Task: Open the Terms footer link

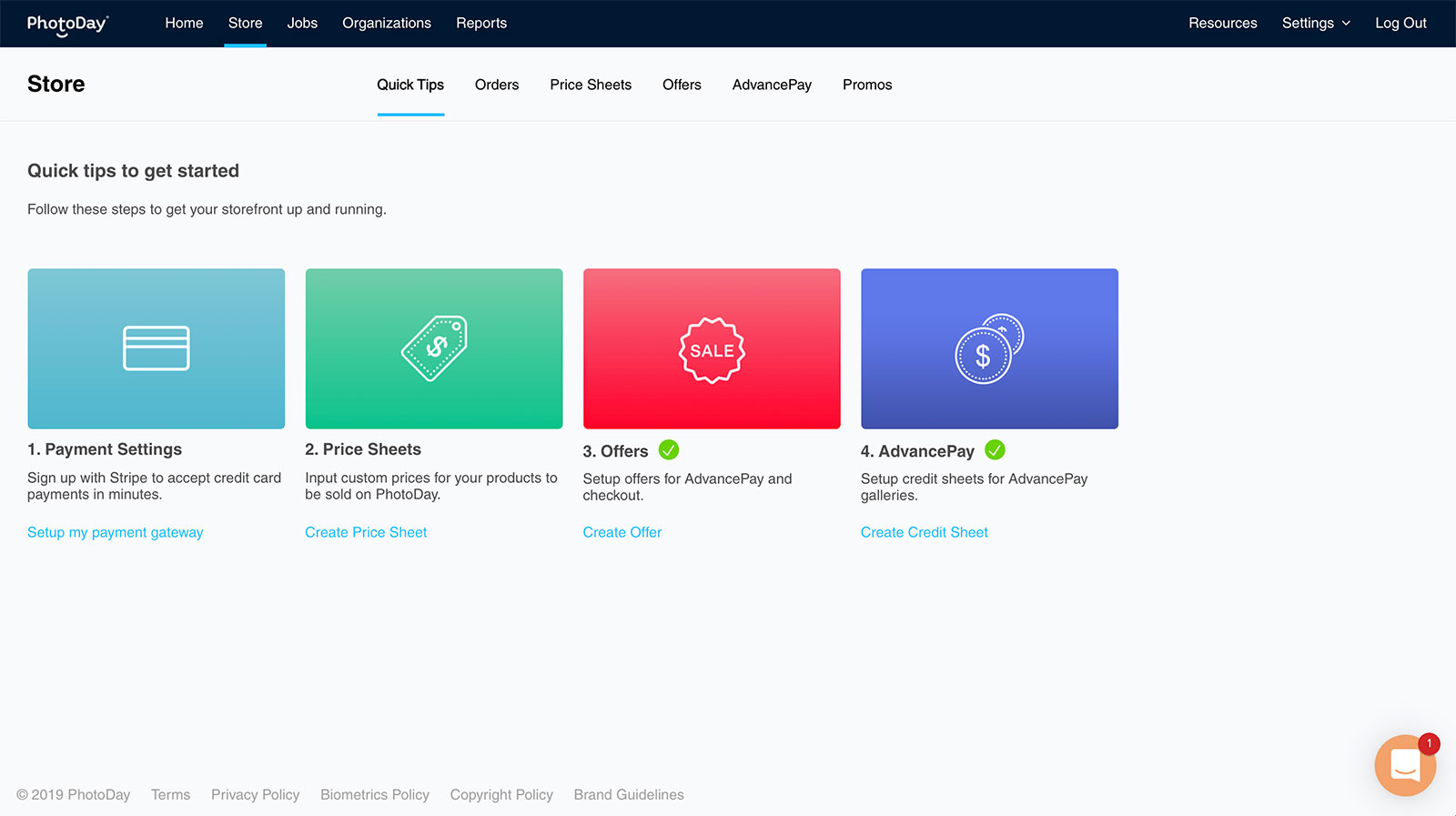Action: point(171,795)
